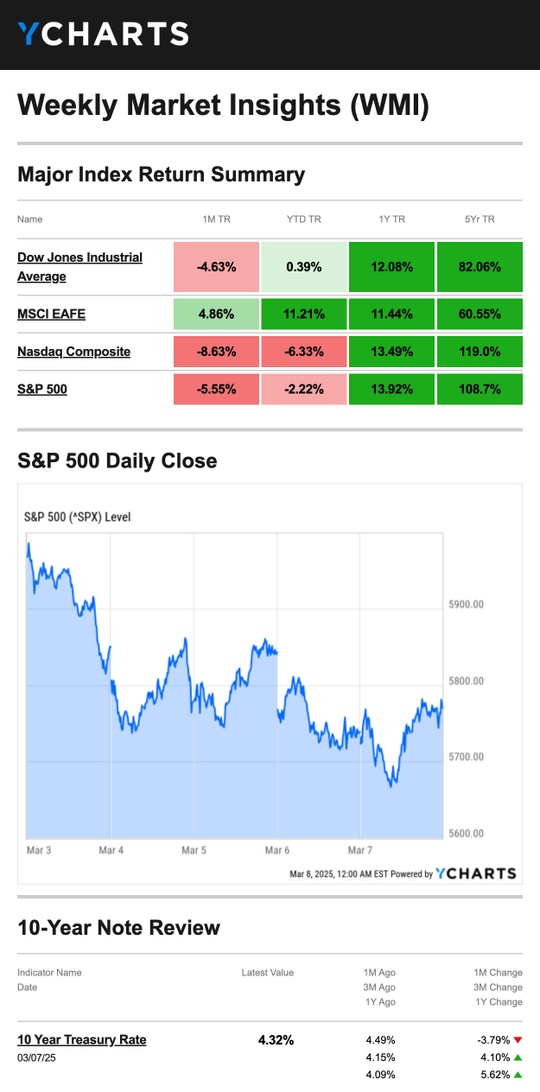Open the S&P 500 index link

[43, 389]
